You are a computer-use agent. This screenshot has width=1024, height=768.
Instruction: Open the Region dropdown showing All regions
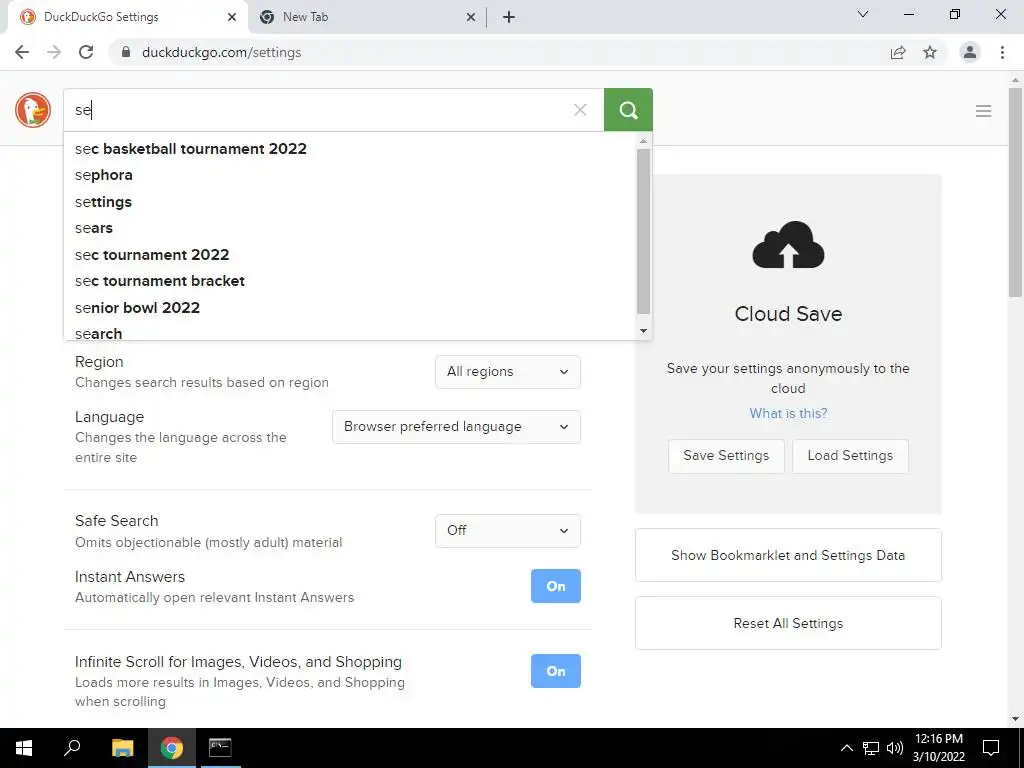pyautogui.click(x=507, y=372)
